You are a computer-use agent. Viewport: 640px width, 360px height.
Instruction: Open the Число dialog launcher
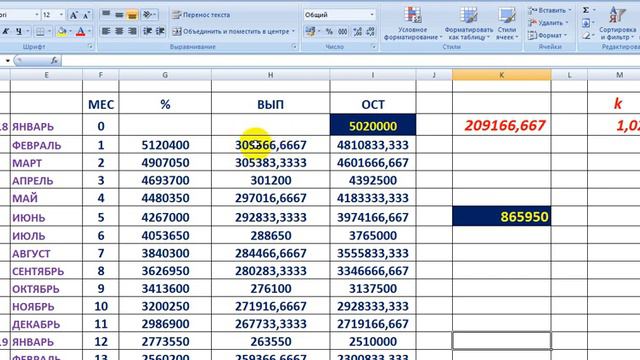[373, 47]
